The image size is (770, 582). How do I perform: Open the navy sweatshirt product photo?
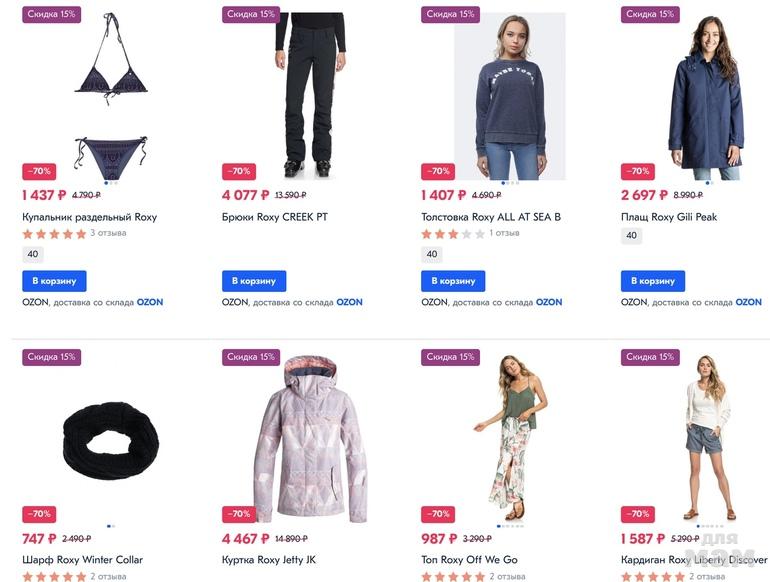point(510,96)
